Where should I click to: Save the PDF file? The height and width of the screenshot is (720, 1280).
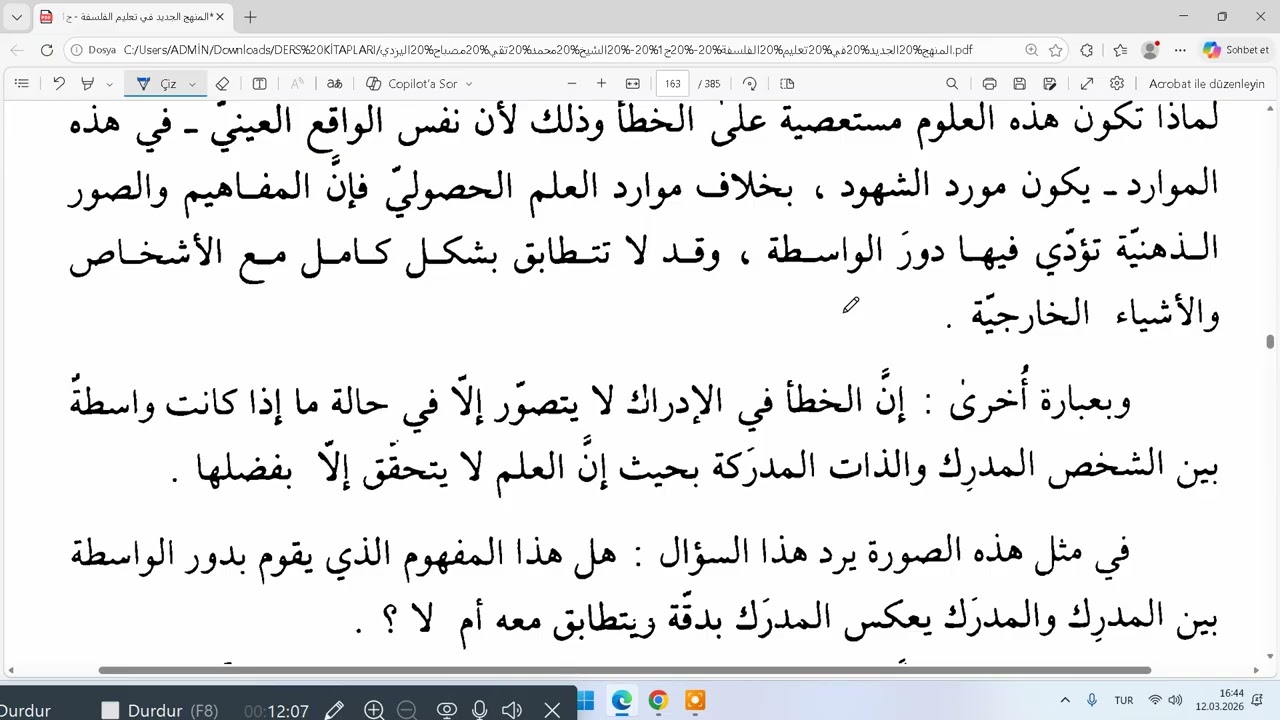[x=1019, y=84]
